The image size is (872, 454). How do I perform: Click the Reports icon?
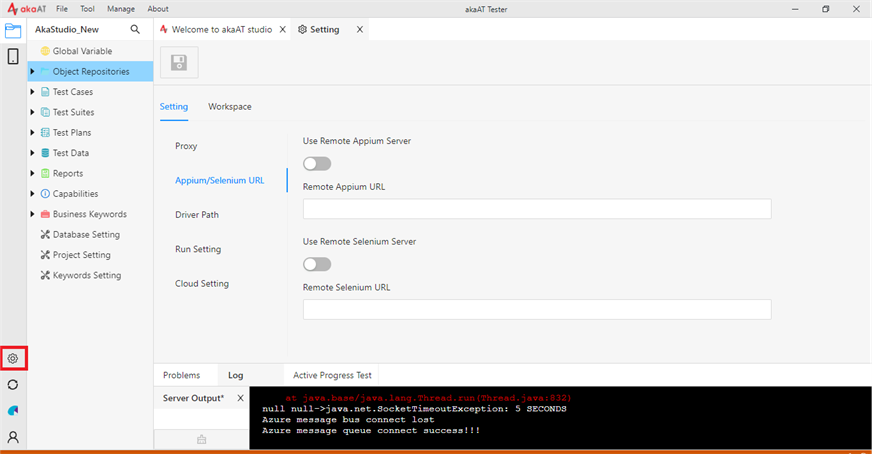click(x=45, y=174)
